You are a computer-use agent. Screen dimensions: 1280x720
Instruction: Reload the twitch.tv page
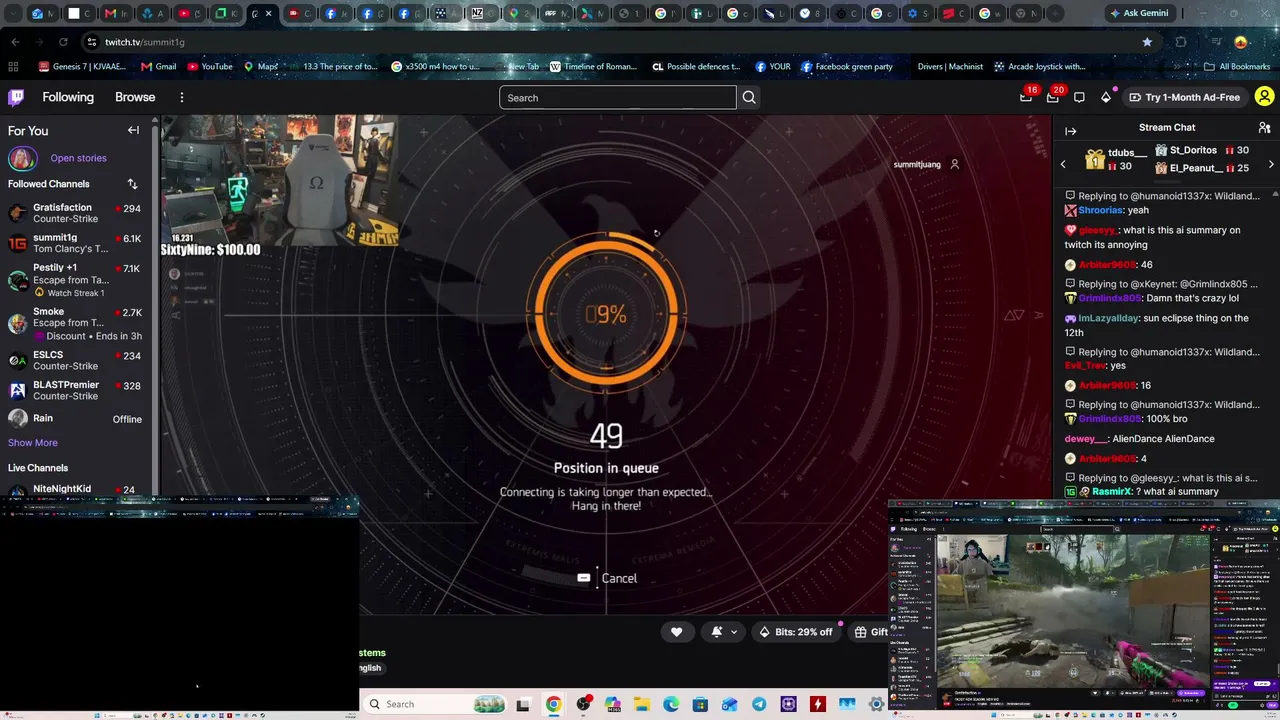(x=63, y=42)
